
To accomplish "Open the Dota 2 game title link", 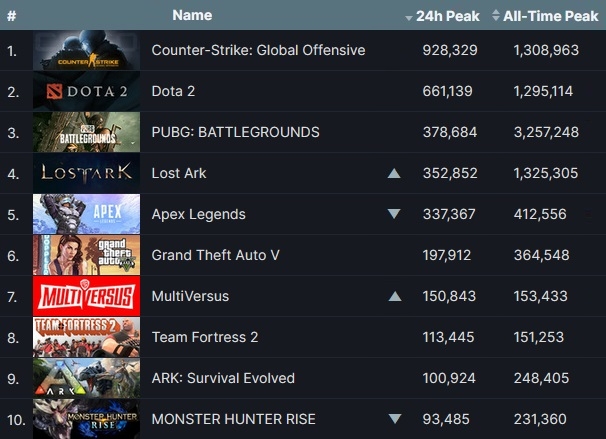I will click(173, 91).
